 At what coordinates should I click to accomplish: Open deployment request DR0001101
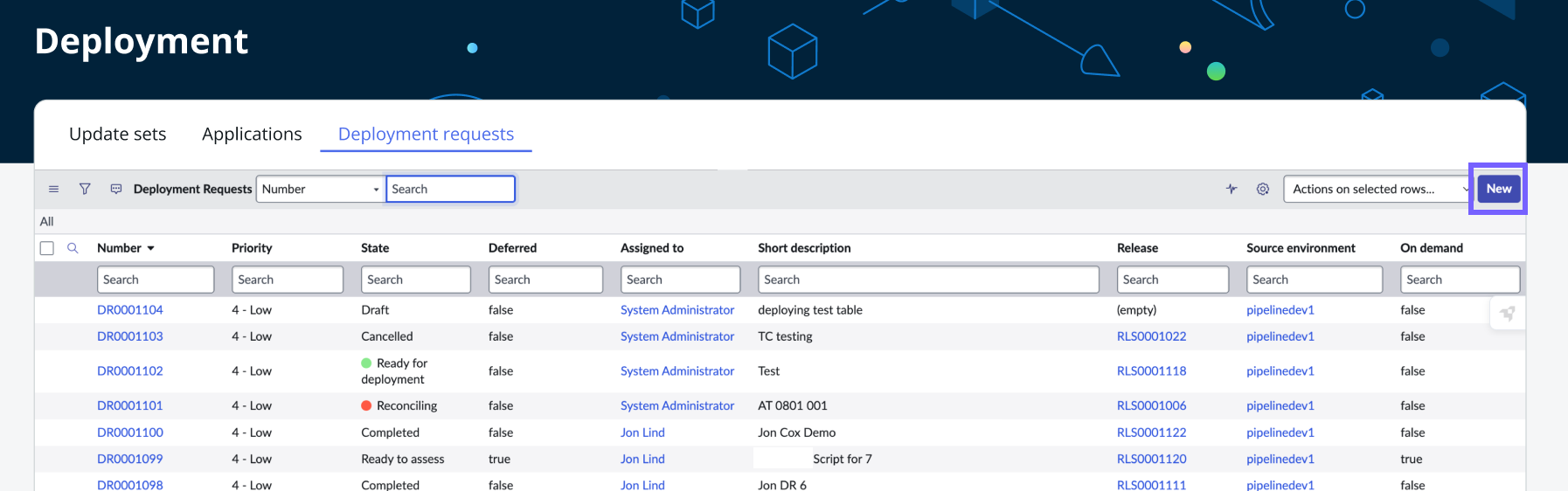(130, 406)
